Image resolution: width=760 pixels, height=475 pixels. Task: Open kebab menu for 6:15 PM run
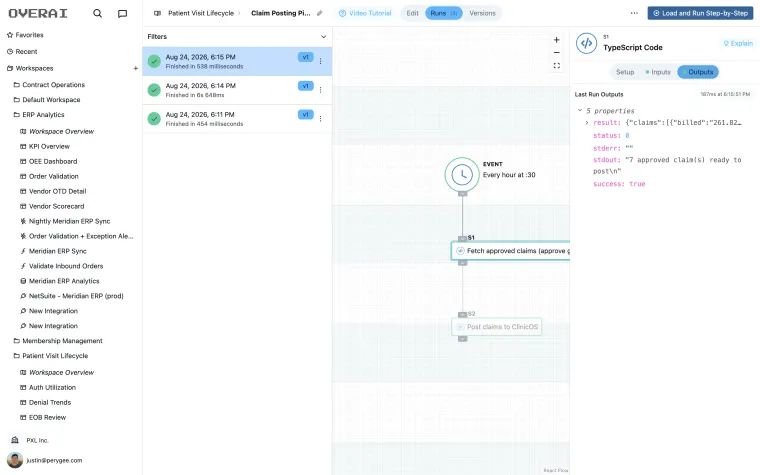point(320,61)
